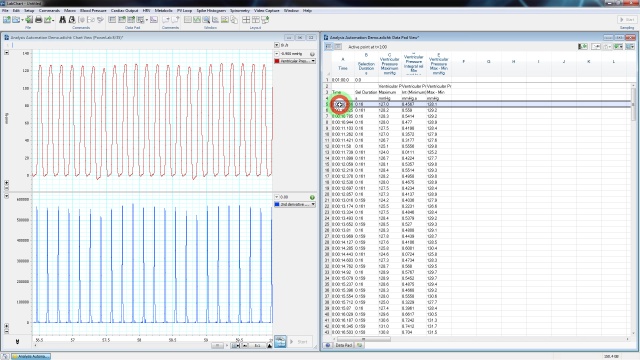Open the Zoom View magnifier icon
Image resolution: width=640 pixels, height=360 pixels.
coord(206,20)
